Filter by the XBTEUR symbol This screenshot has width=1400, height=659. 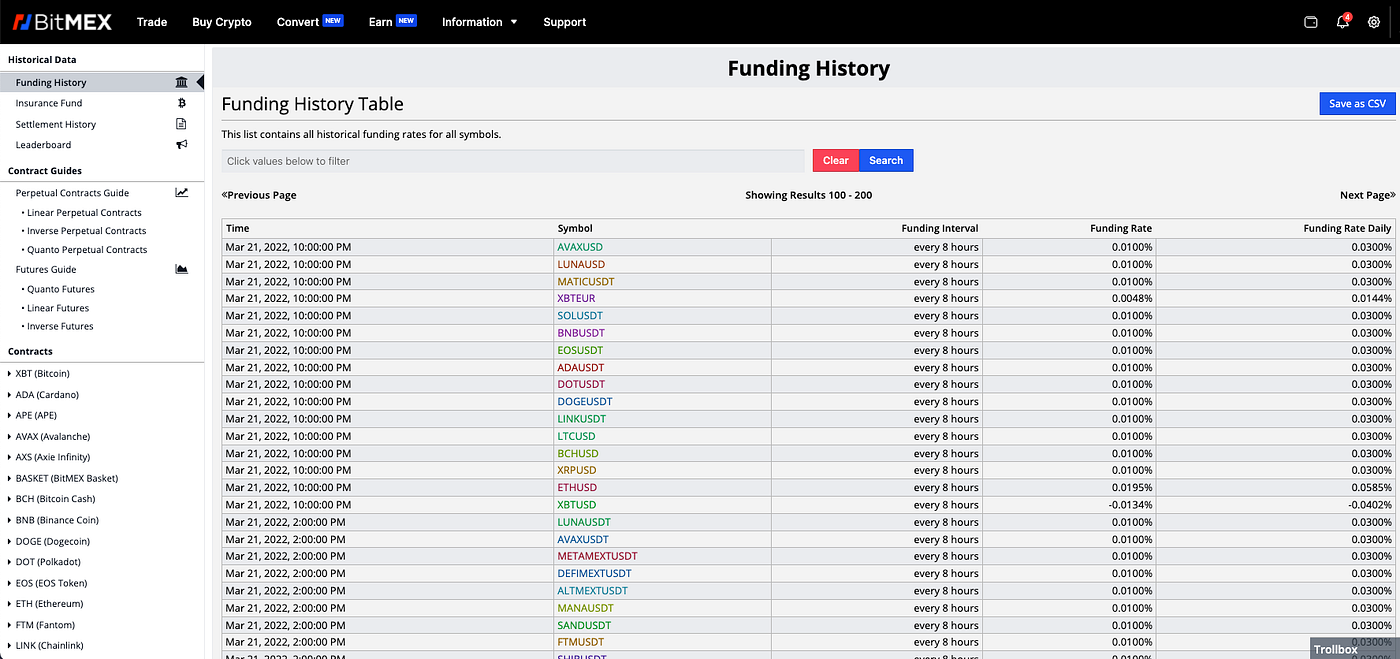pos(577,298)
